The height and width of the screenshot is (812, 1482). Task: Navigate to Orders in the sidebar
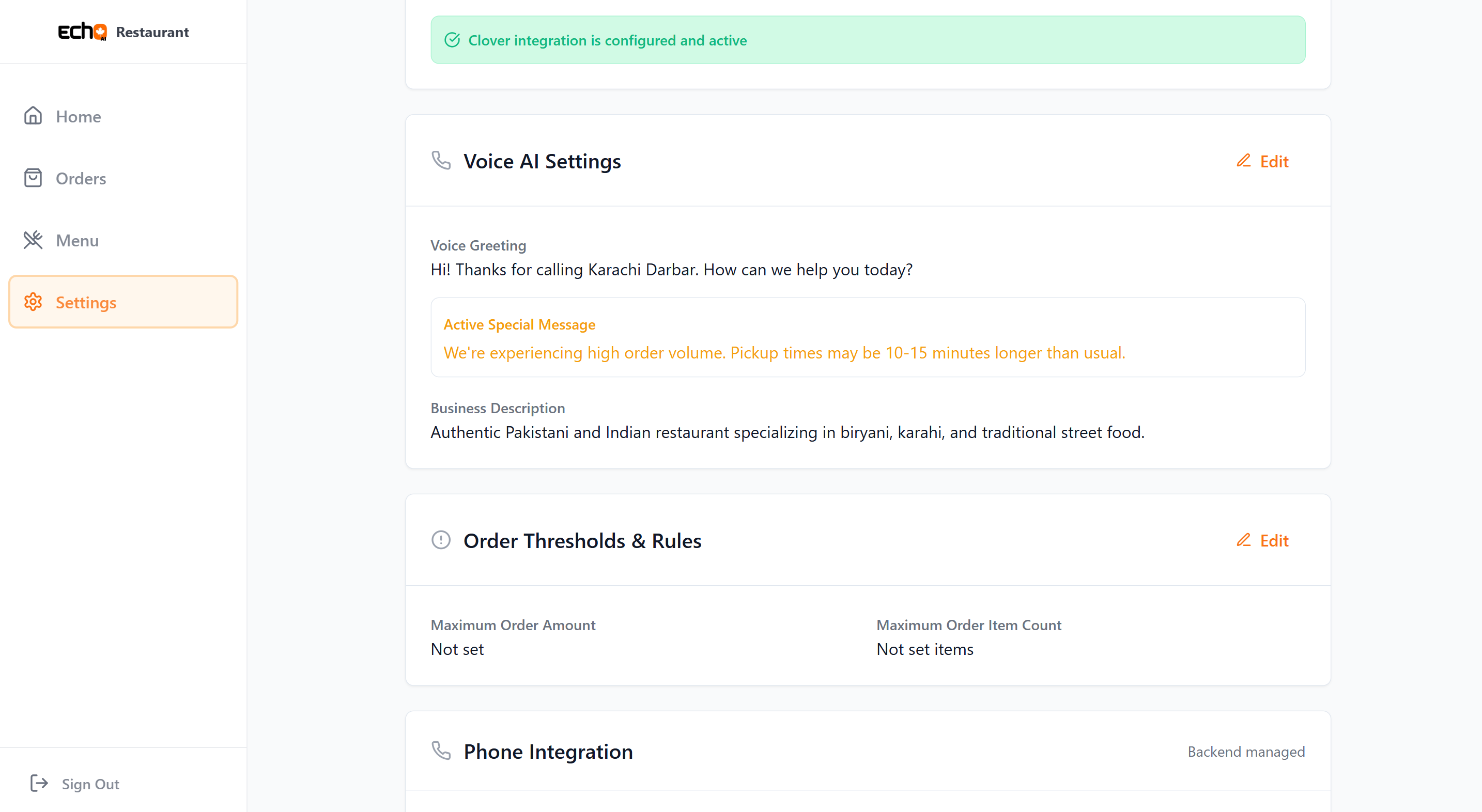(x=81, y=178)
